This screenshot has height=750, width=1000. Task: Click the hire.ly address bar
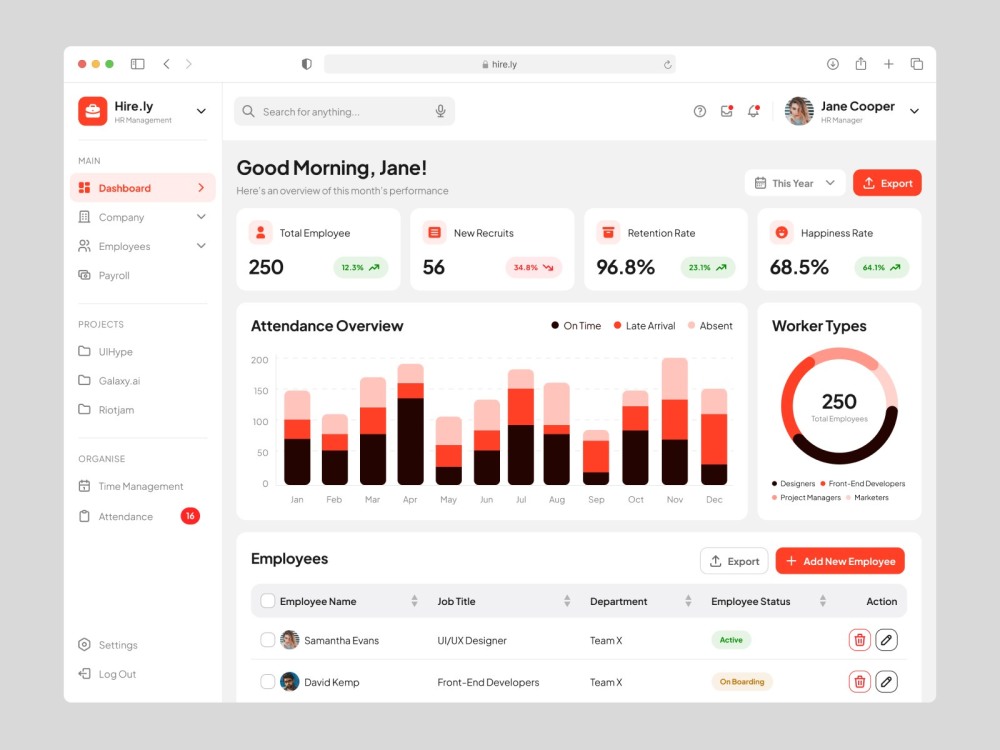coord(500,64)
